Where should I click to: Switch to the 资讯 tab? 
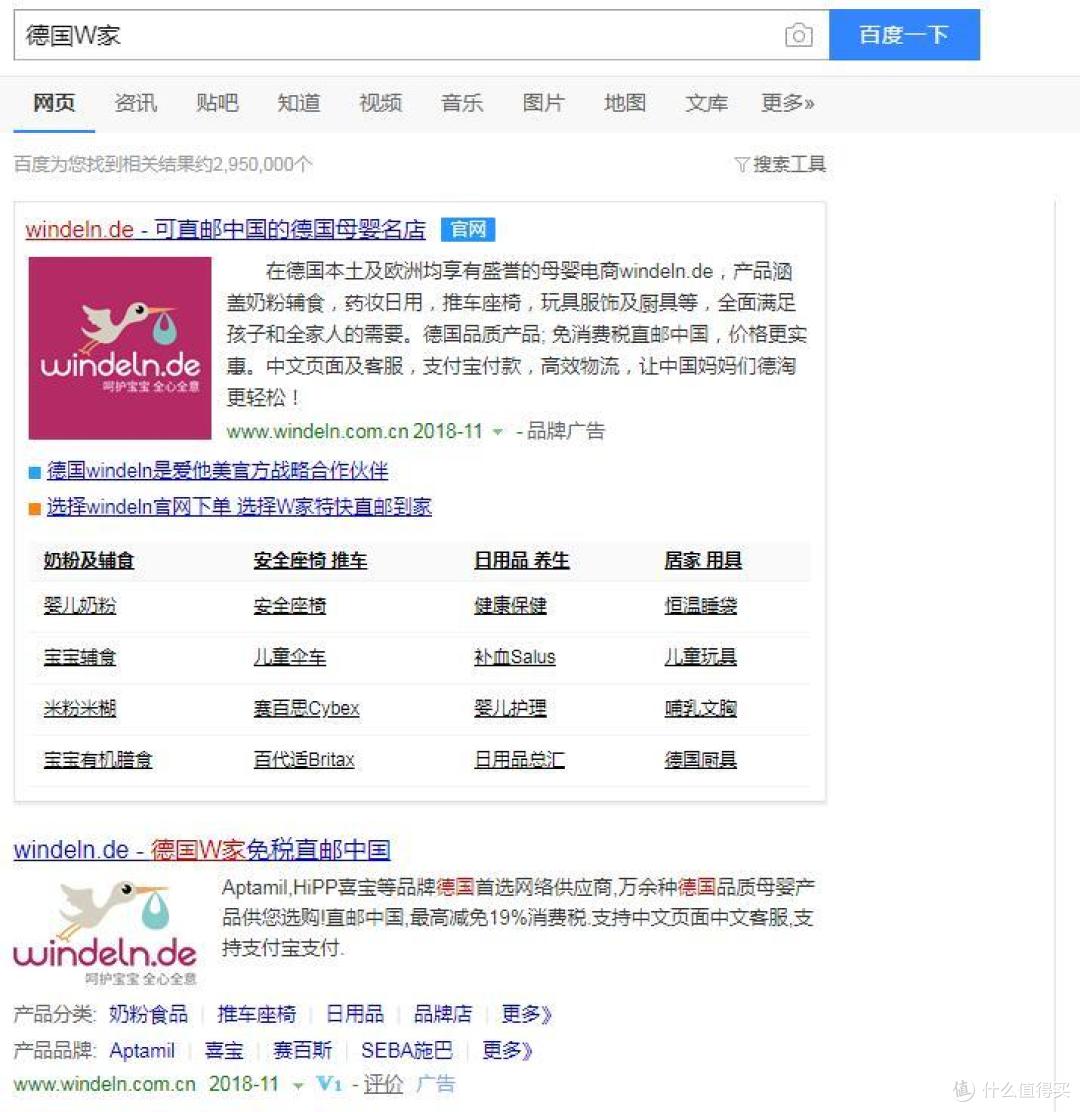tap(135, 104)
